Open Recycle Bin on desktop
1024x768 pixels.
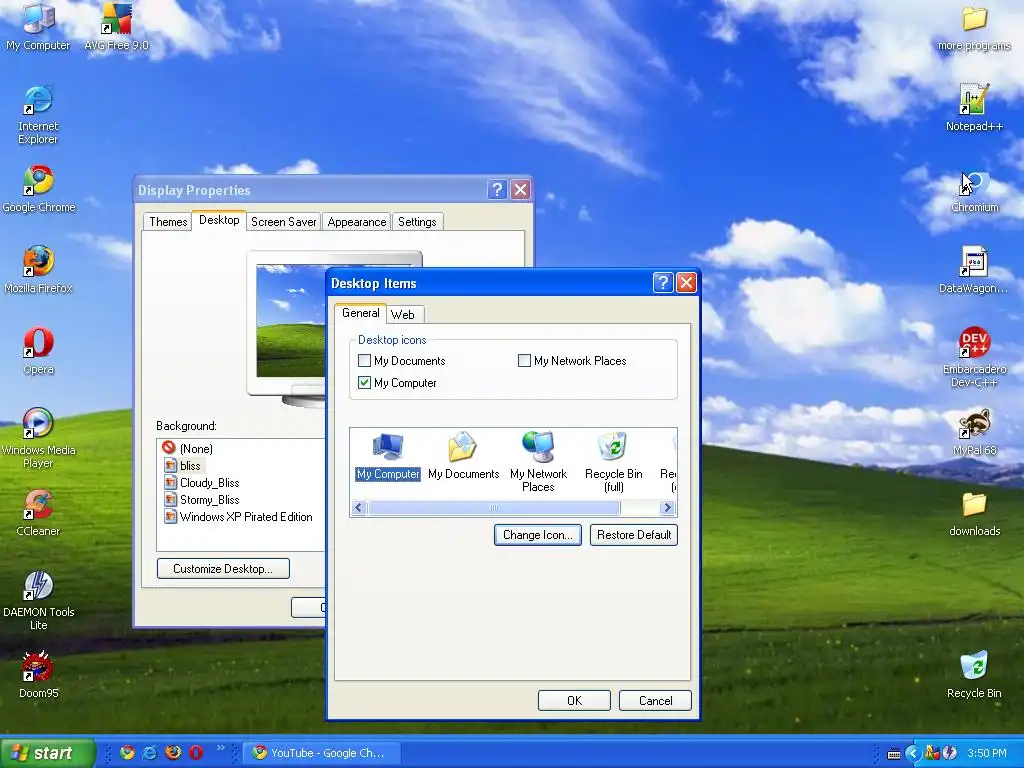pos(974,675)
